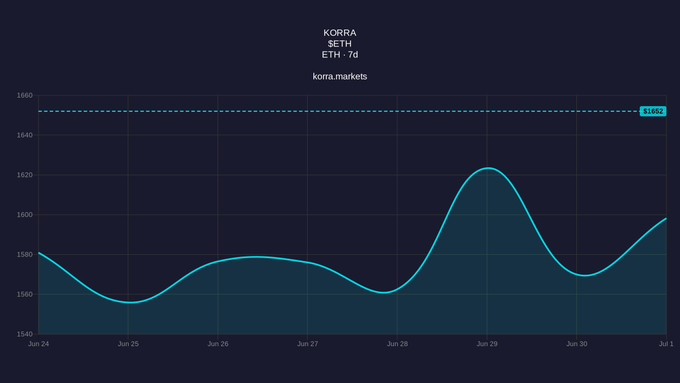The image size is (680, 383).
Task: Open the korra.markets link text
Action: pyautogui.click(x=340, y=76)
